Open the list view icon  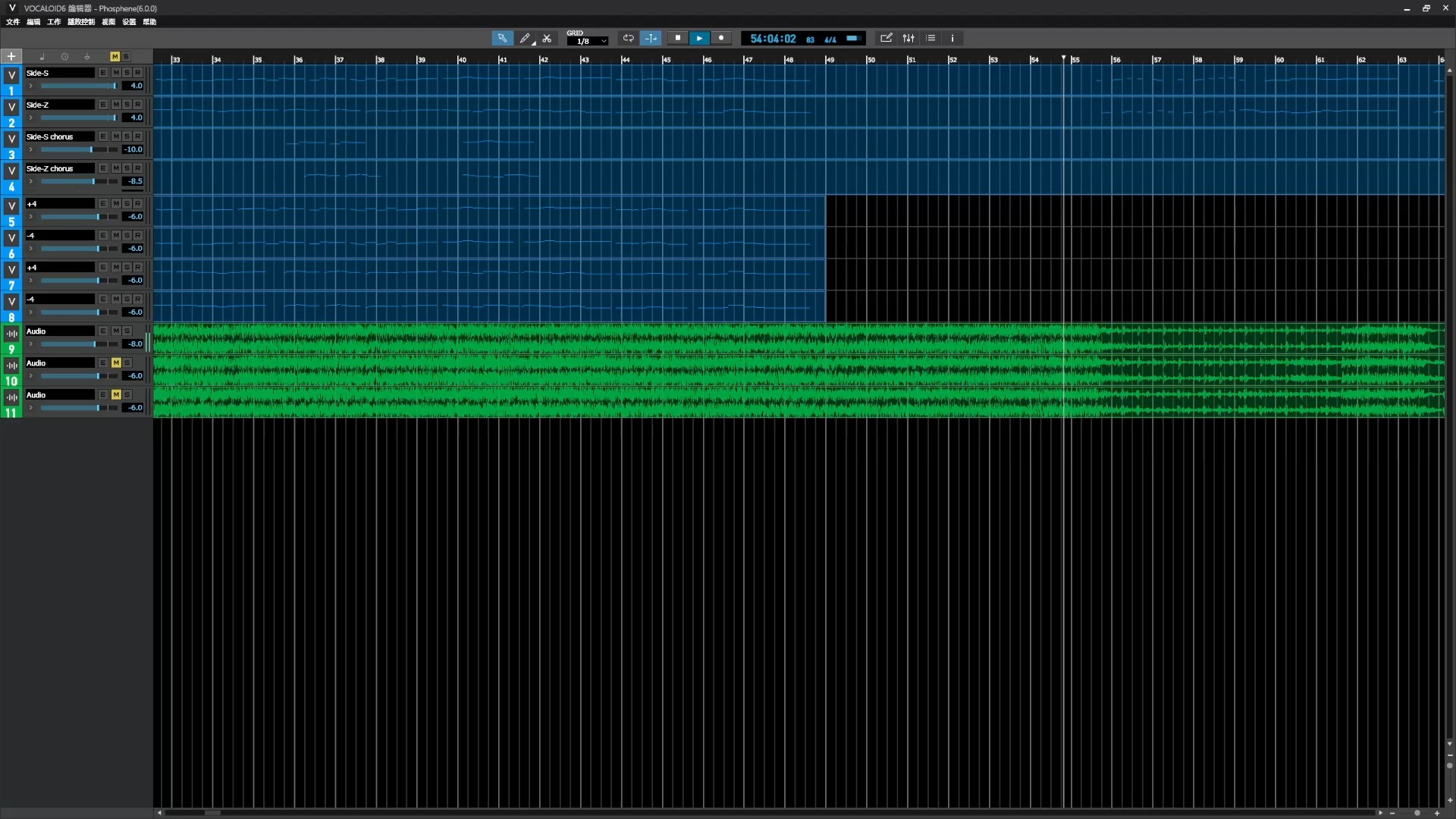(930, 38)
